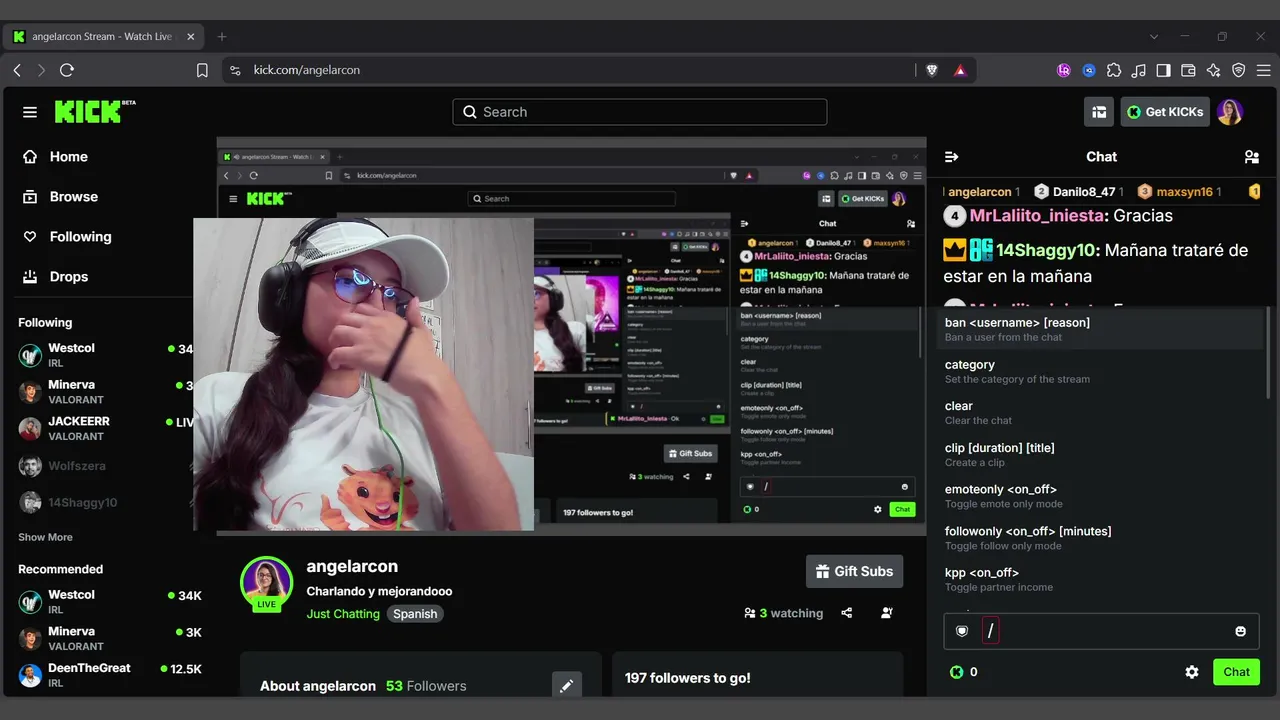Select the emoteonly toggle command
The height and width of the screenshot is (720, 1280).
[1102, 496]
